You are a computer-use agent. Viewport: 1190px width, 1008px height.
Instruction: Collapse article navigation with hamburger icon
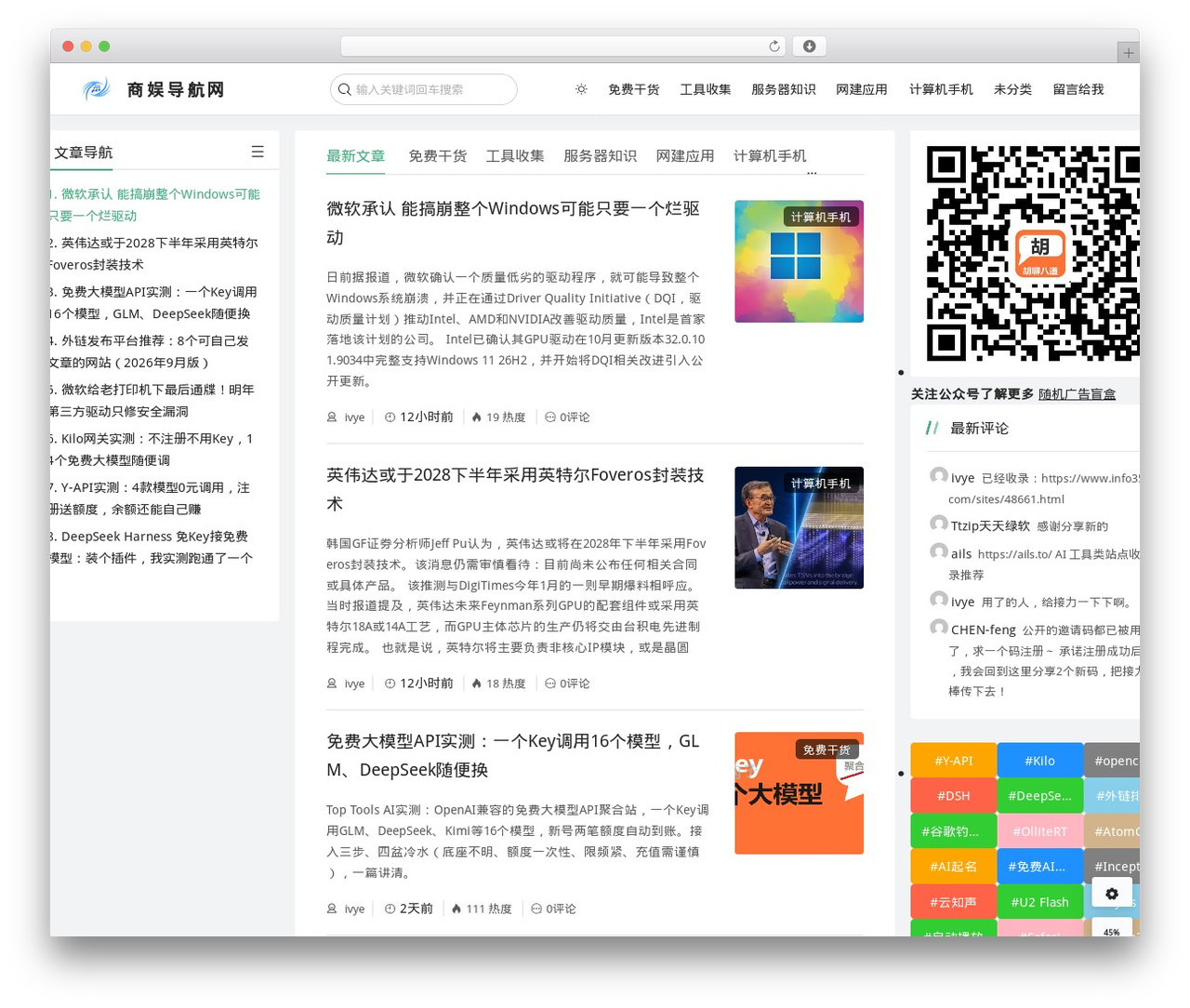coord(258,152)
